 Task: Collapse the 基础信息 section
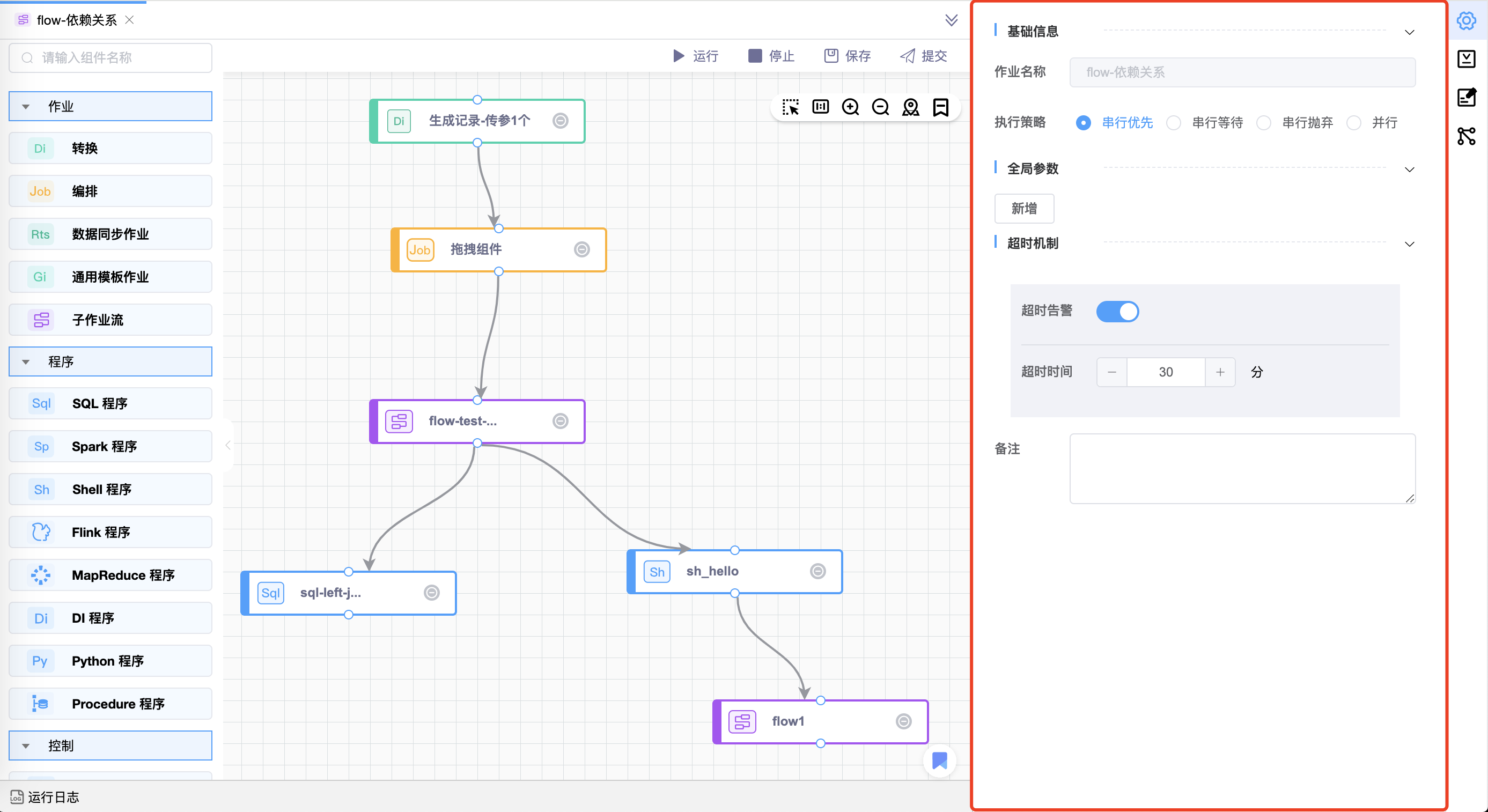click(1410, 32)
